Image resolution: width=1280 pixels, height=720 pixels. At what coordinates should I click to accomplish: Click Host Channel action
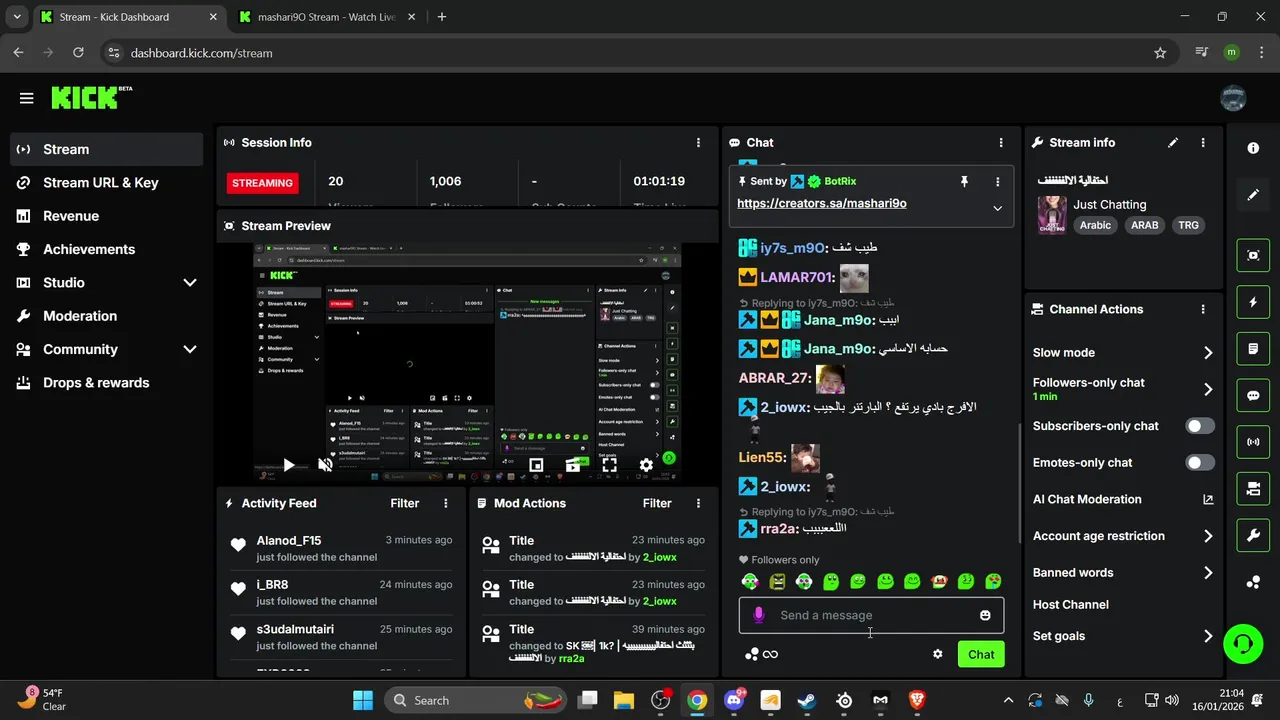click(x=1071, y=604)
